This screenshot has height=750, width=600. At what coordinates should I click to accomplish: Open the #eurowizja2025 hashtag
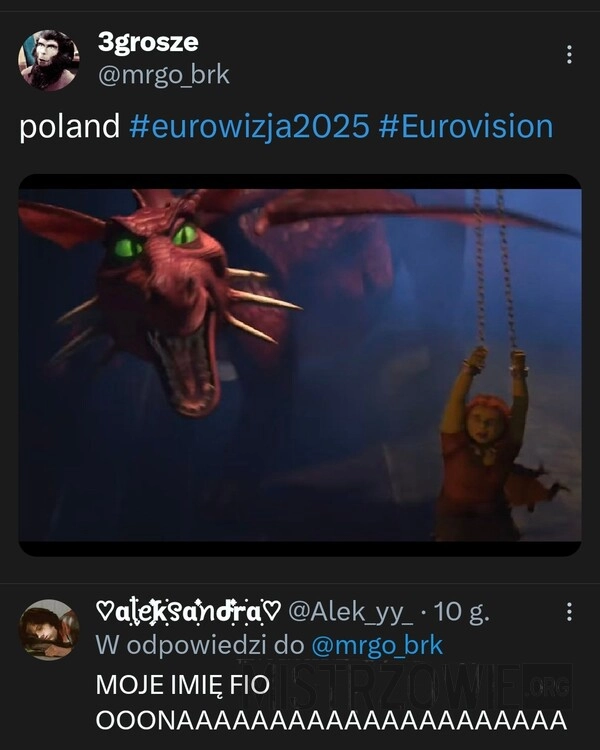(249, 127)
